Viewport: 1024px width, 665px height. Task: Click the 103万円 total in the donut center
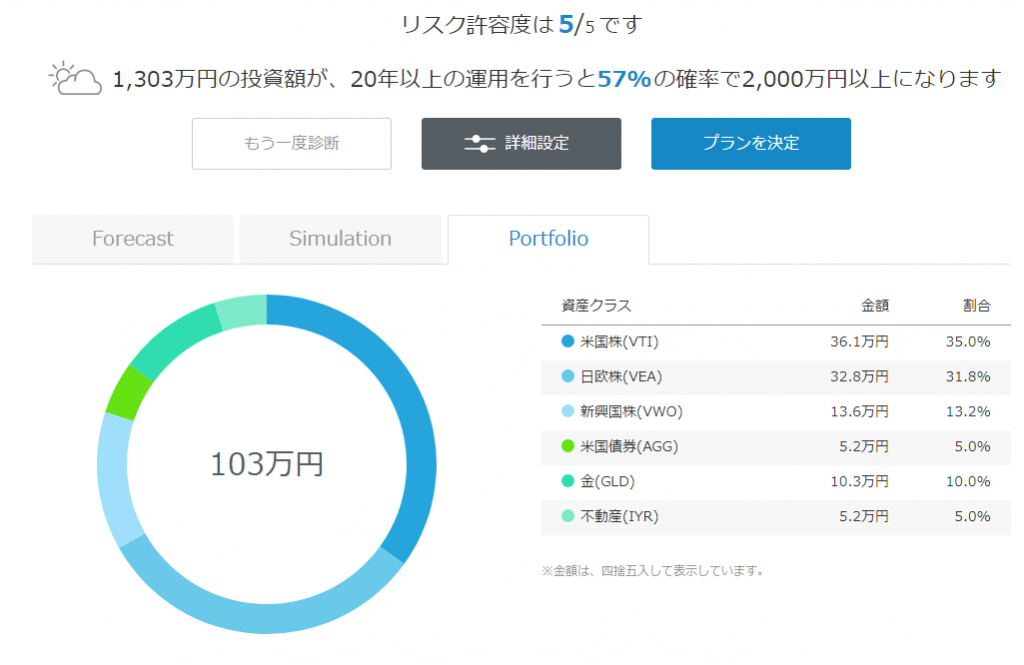coord(266,465)
